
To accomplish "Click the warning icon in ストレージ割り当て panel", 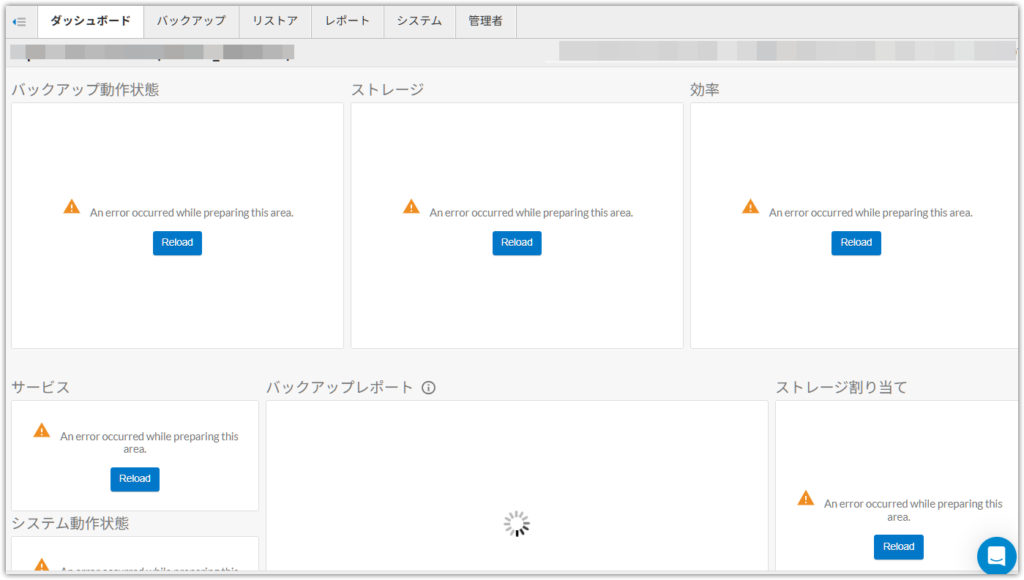I will coord(805,497).
